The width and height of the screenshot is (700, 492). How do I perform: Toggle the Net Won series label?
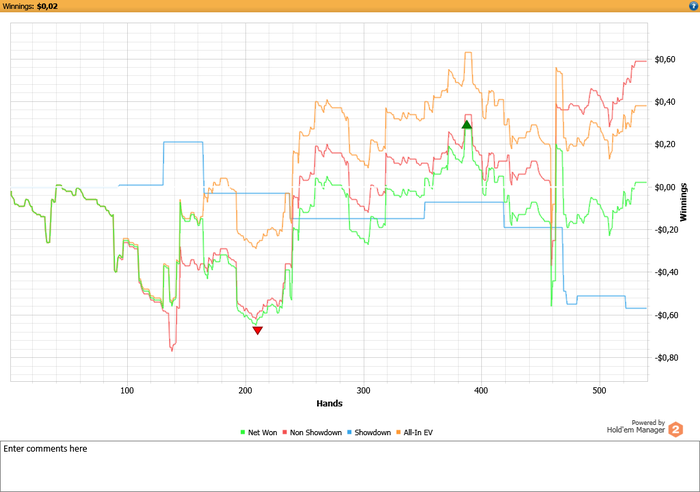[263, 432]
